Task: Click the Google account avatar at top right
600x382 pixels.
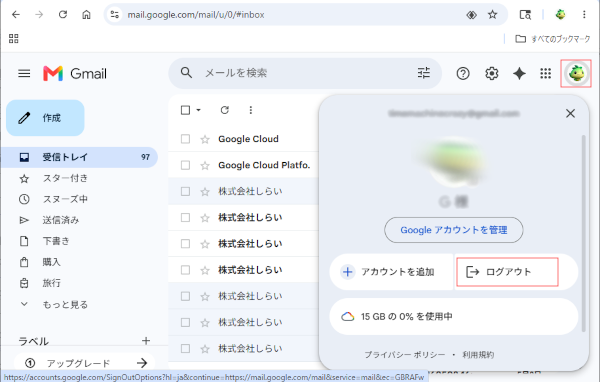Action: coord(576,73)
